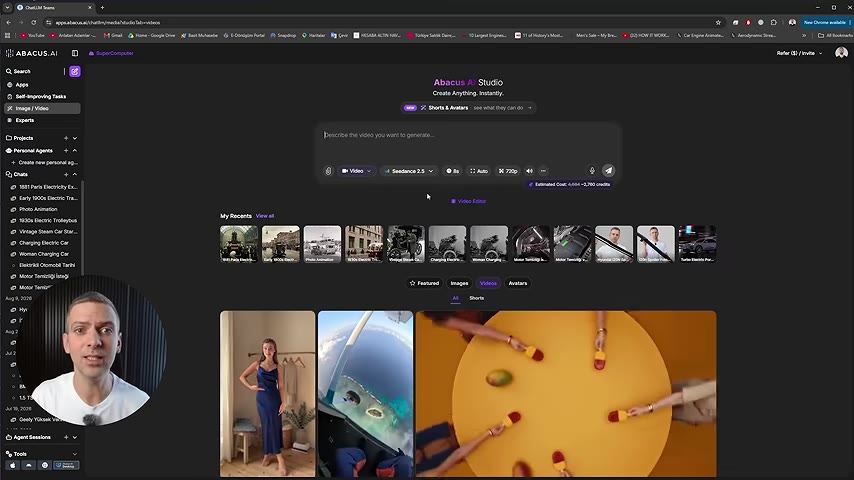The image size is (854, 480).
Task: Open the YouTube bookmark
Action: point(33,35)
